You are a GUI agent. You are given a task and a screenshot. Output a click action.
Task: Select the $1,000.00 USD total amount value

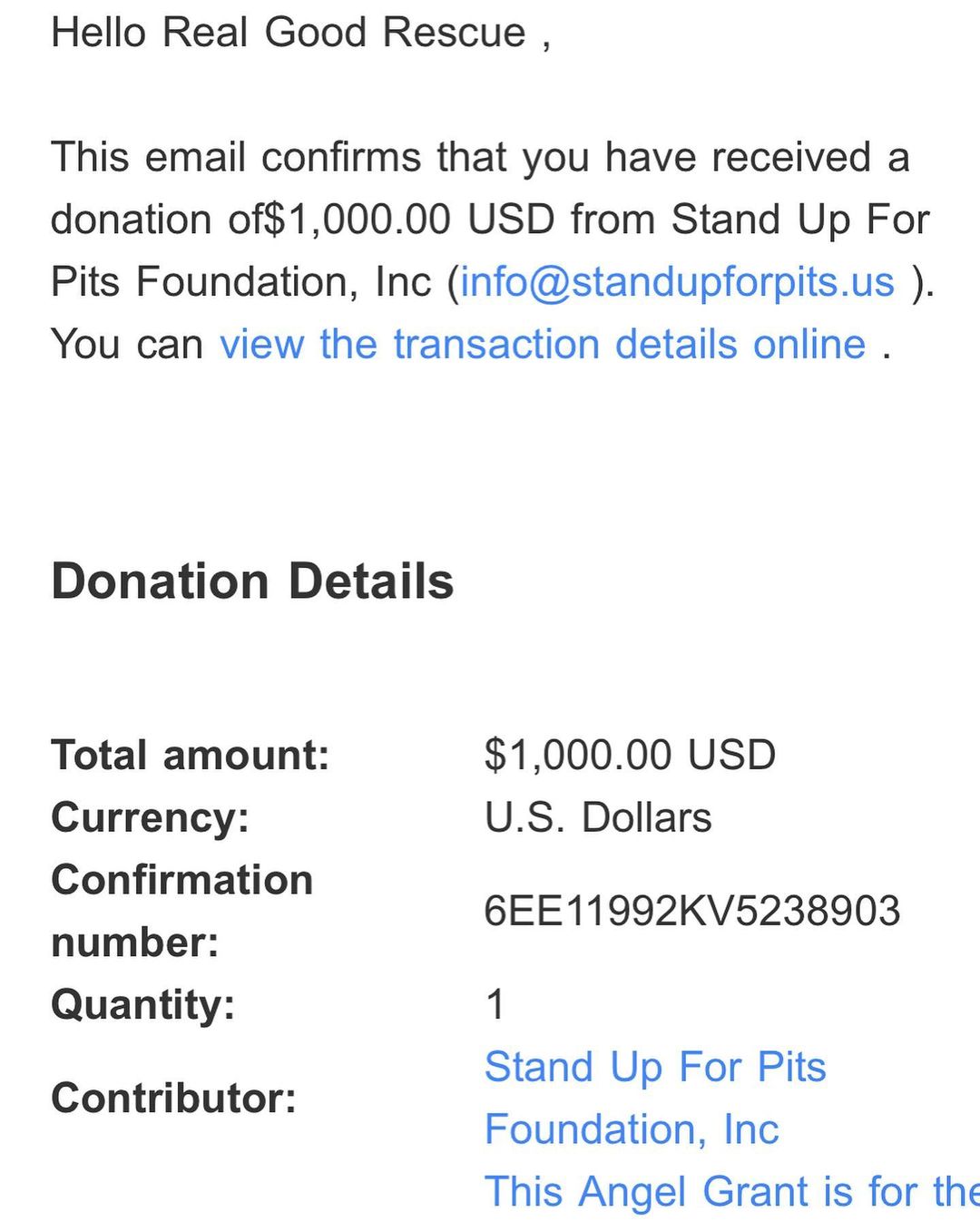[x=630, y=756]
